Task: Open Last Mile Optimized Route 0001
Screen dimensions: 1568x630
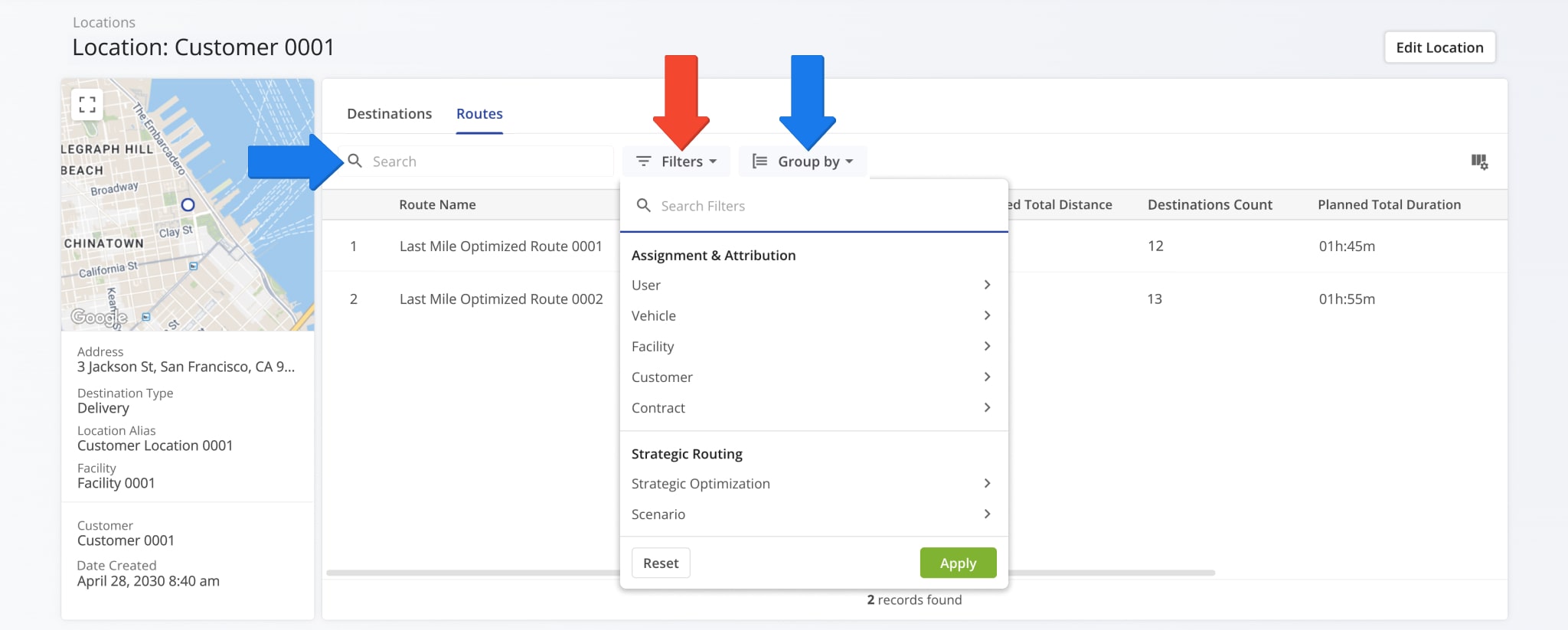Action: click(501, 246)
